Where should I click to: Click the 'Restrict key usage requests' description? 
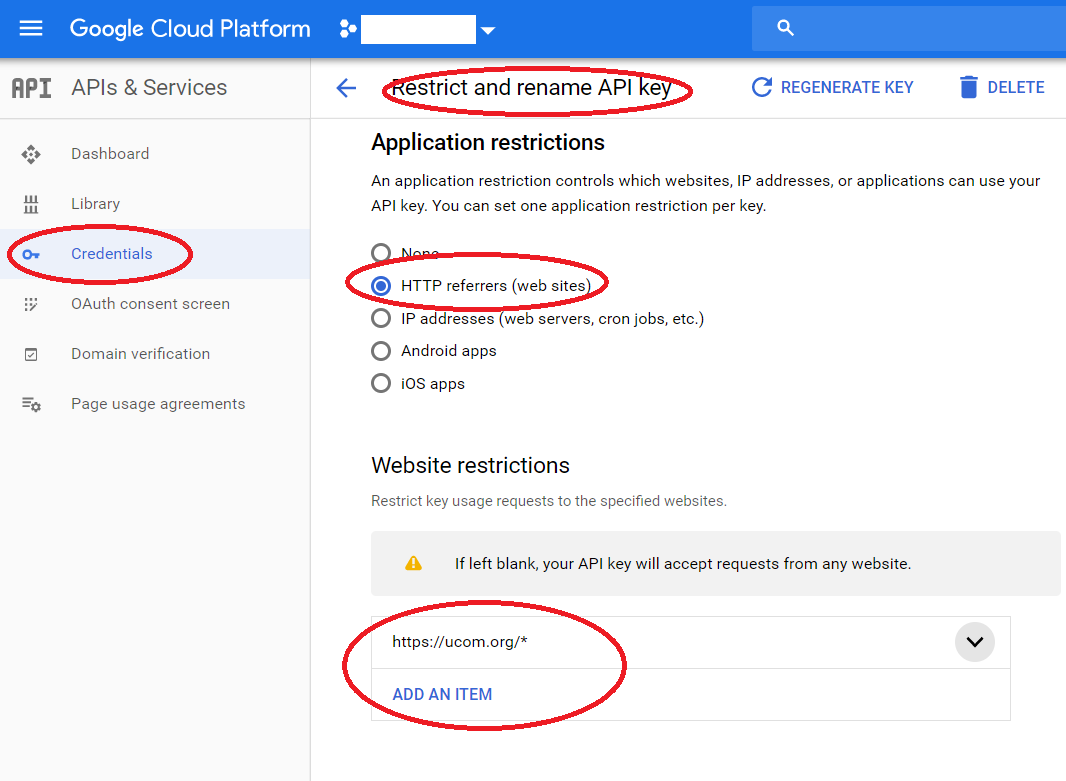549,501
